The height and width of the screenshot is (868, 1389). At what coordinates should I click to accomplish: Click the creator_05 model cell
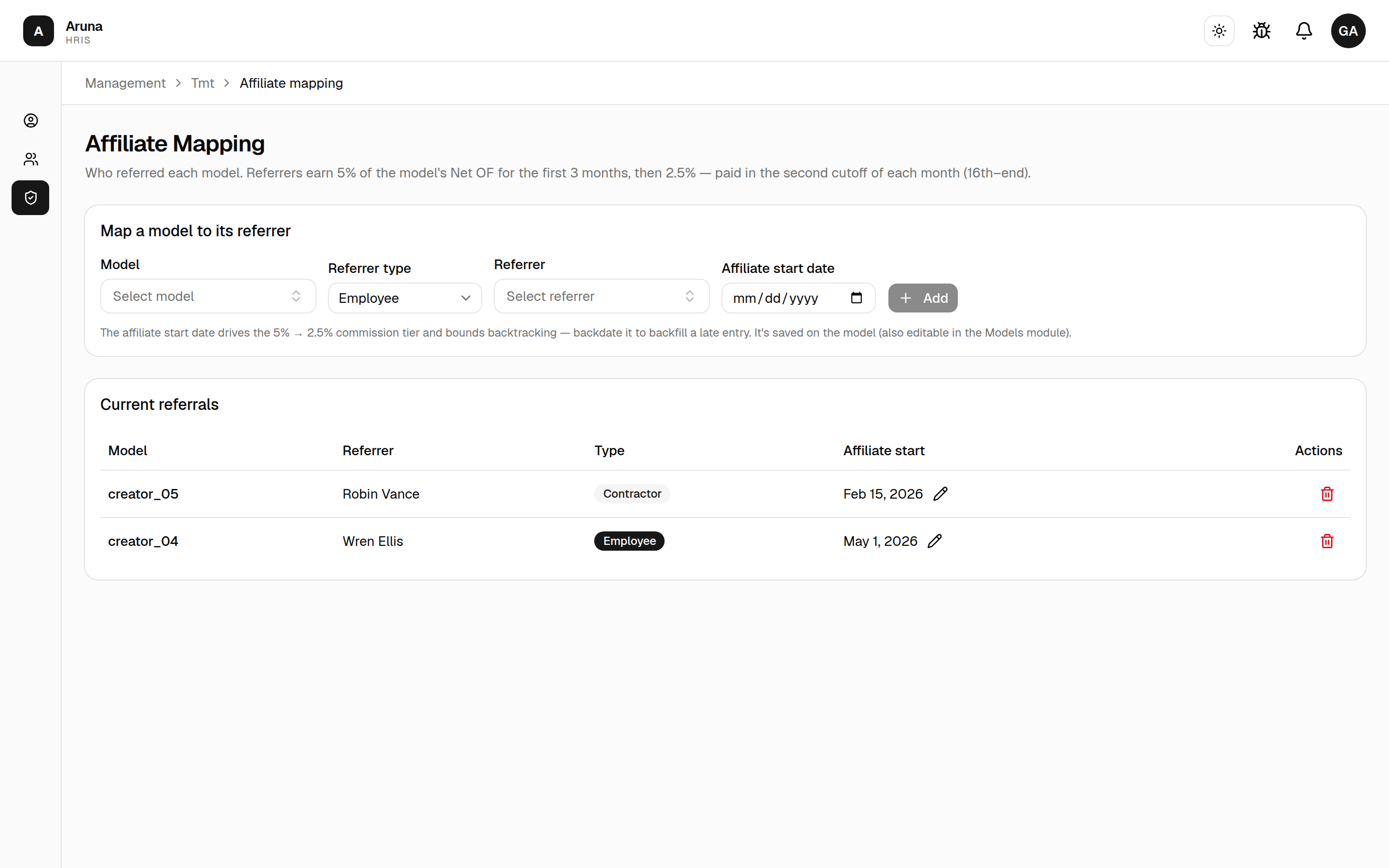[x=144, y=494]
